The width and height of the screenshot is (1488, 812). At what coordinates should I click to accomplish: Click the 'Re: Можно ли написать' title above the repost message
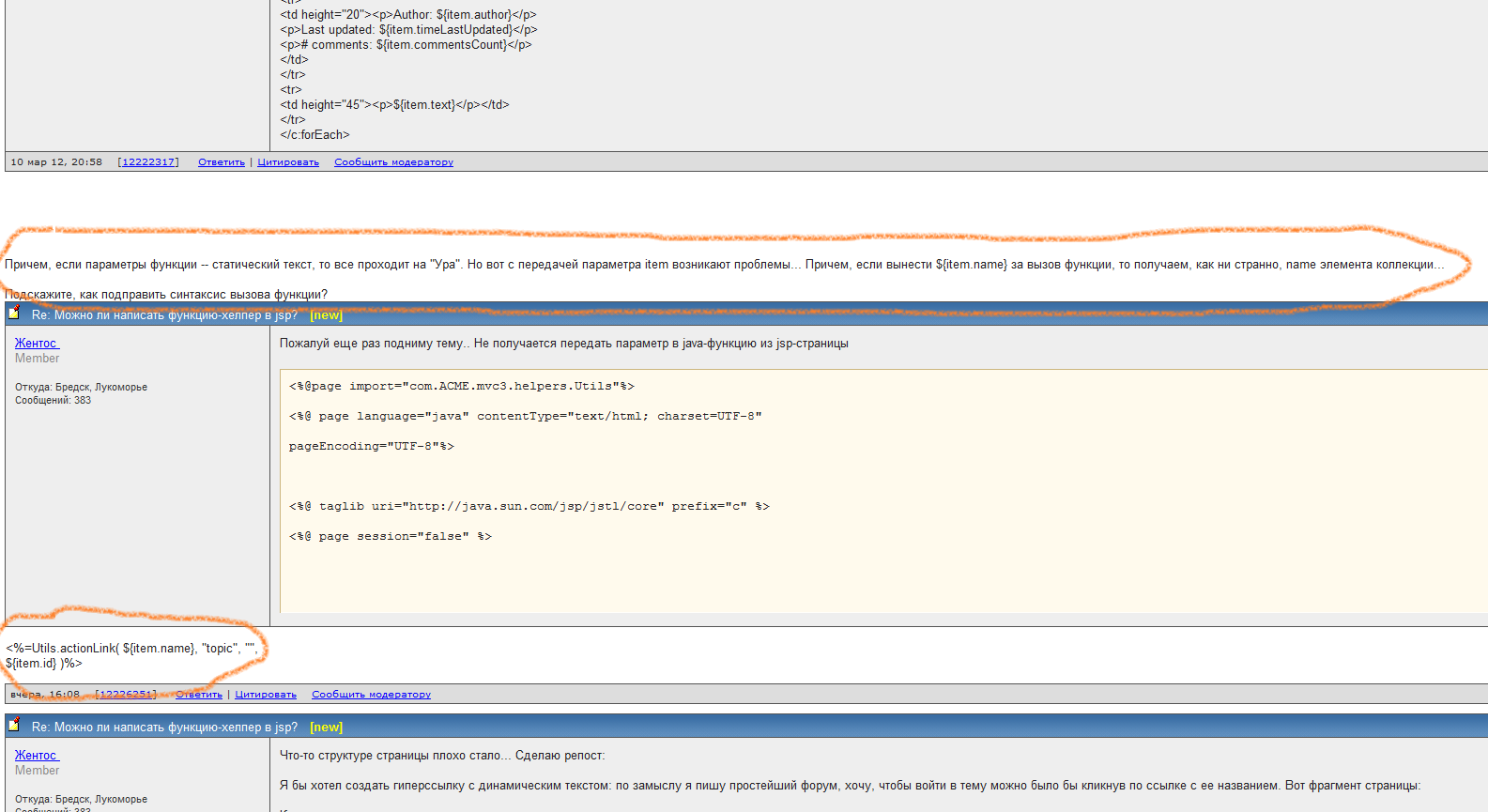click(x=164, y=728)
